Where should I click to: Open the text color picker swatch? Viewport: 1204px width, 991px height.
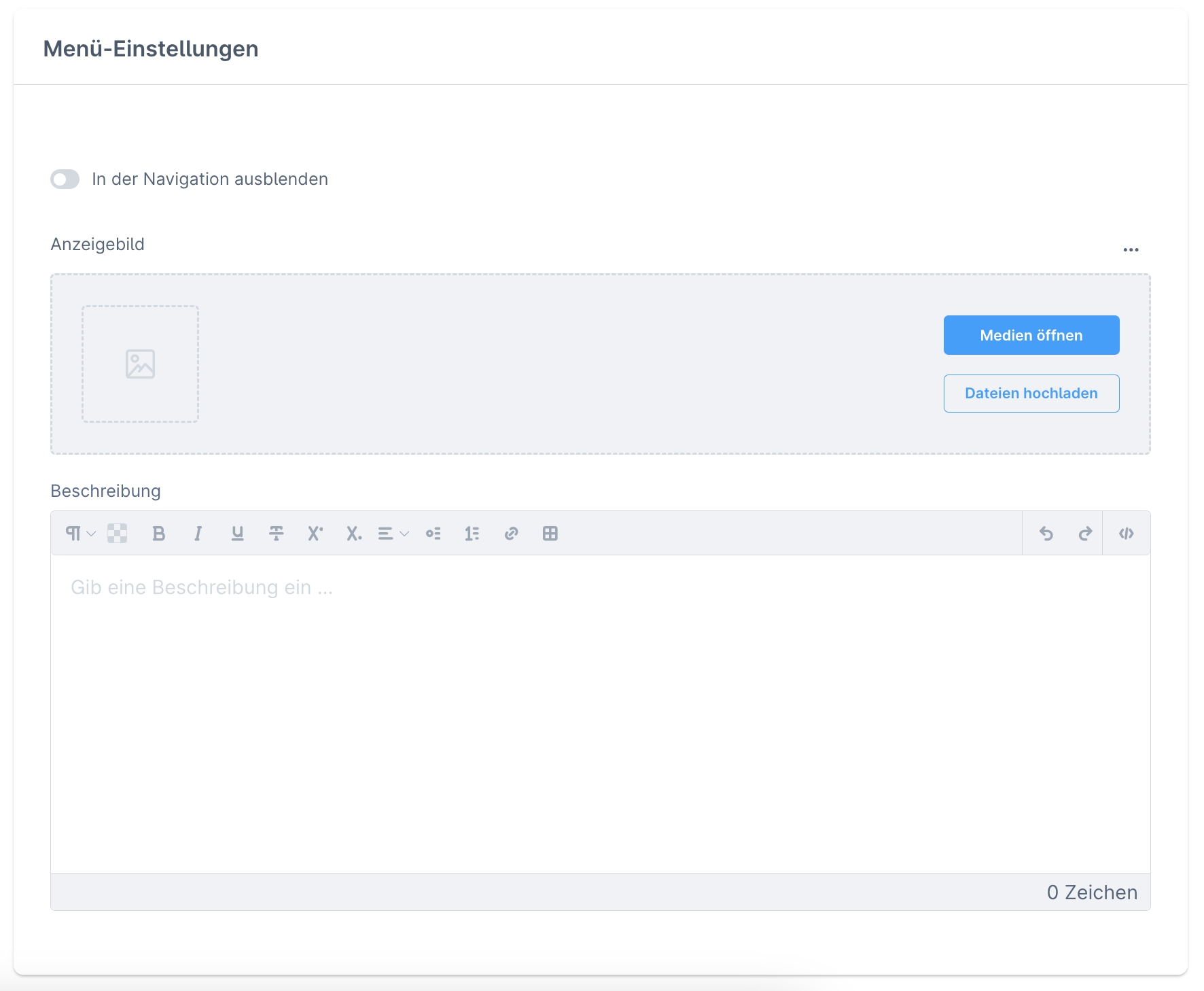click(118, 534)
